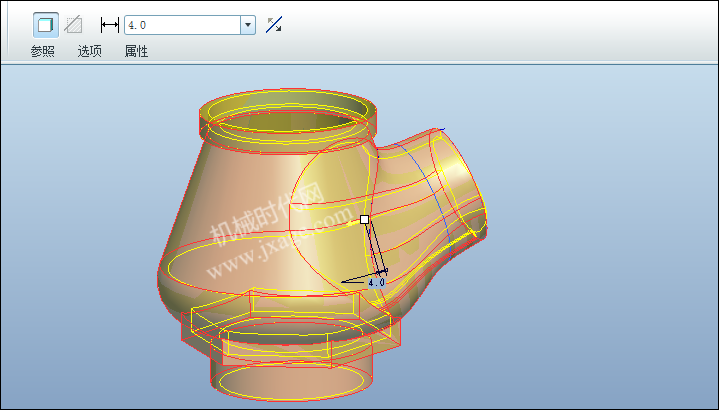719x410 pixels.
Task: Select the hexagonal nut section of model
Action: [289, 326]
